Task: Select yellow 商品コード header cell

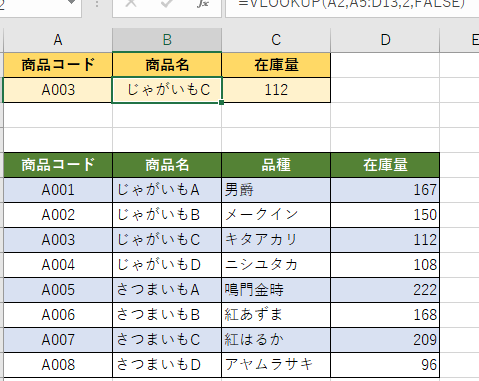Action: pos(58,65)
